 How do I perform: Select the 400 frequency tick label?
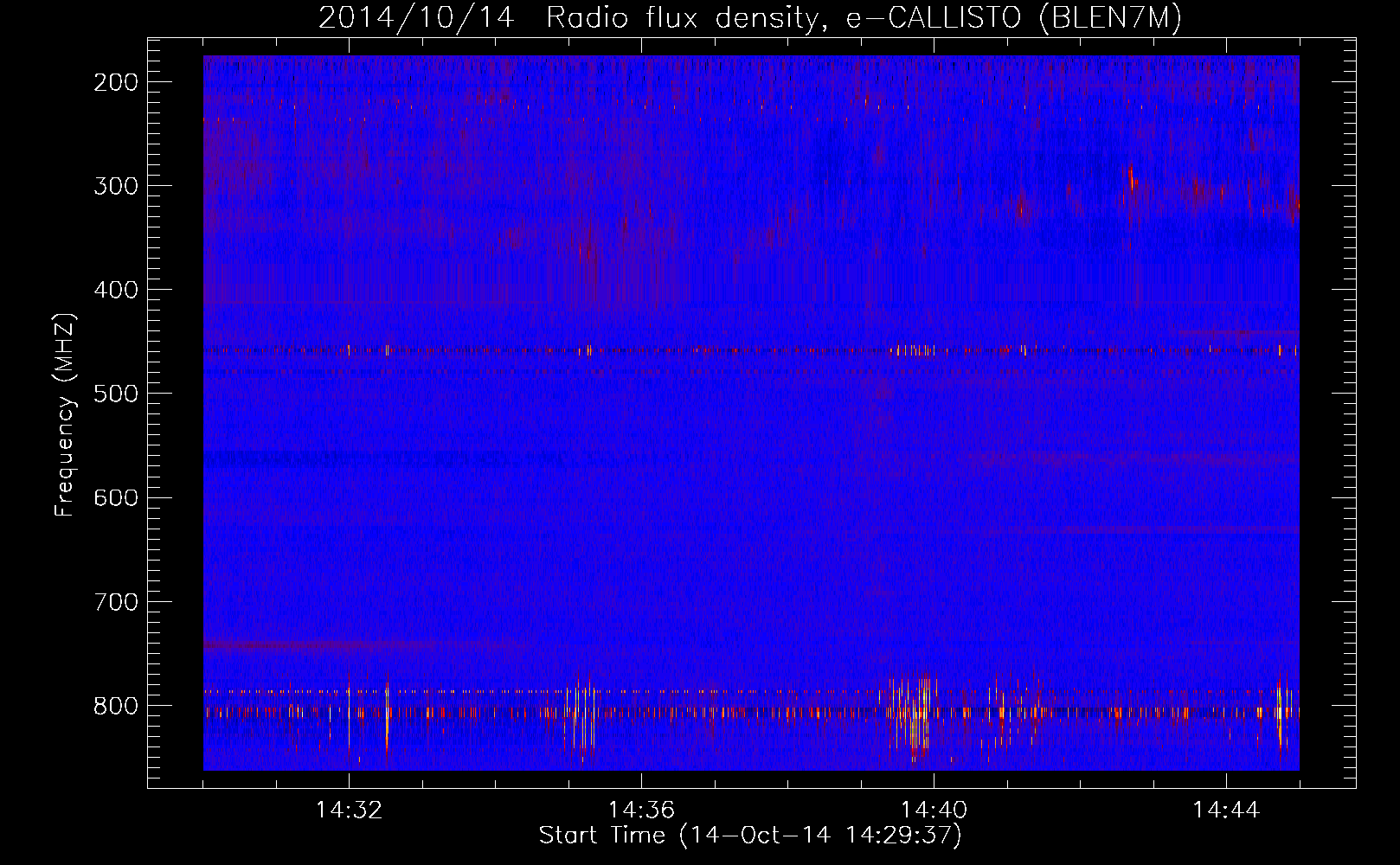[x=116, y=290]
